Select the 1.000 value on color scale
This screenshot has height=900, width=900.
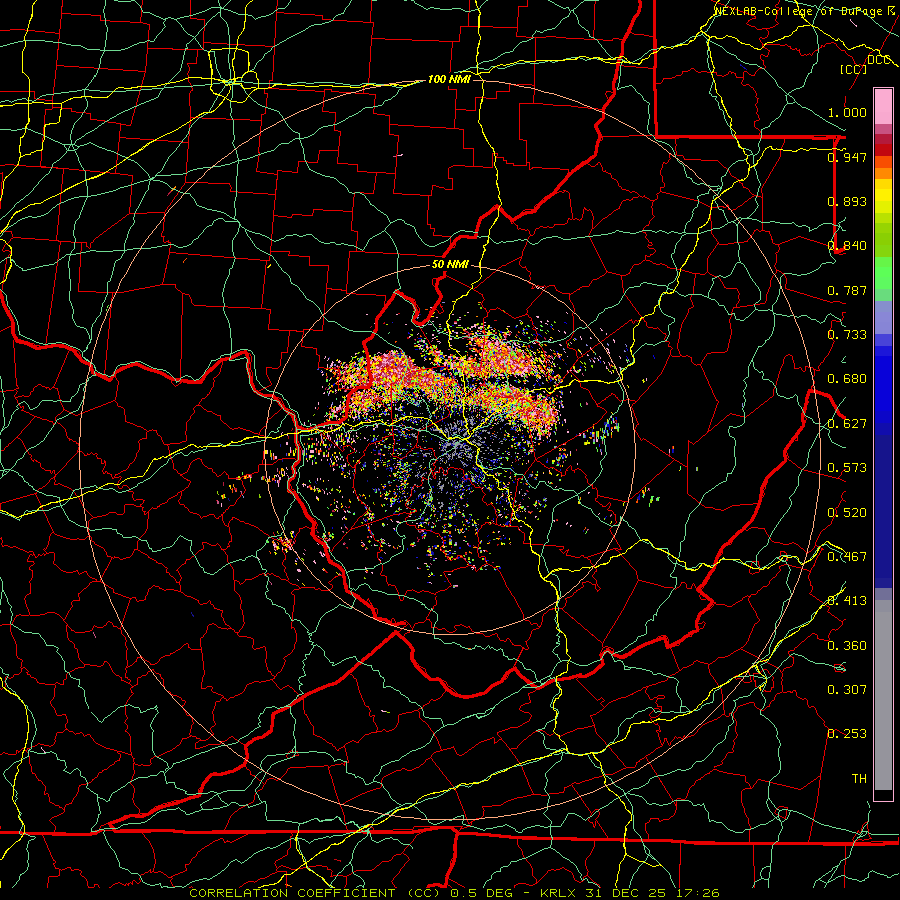(847, 112)
